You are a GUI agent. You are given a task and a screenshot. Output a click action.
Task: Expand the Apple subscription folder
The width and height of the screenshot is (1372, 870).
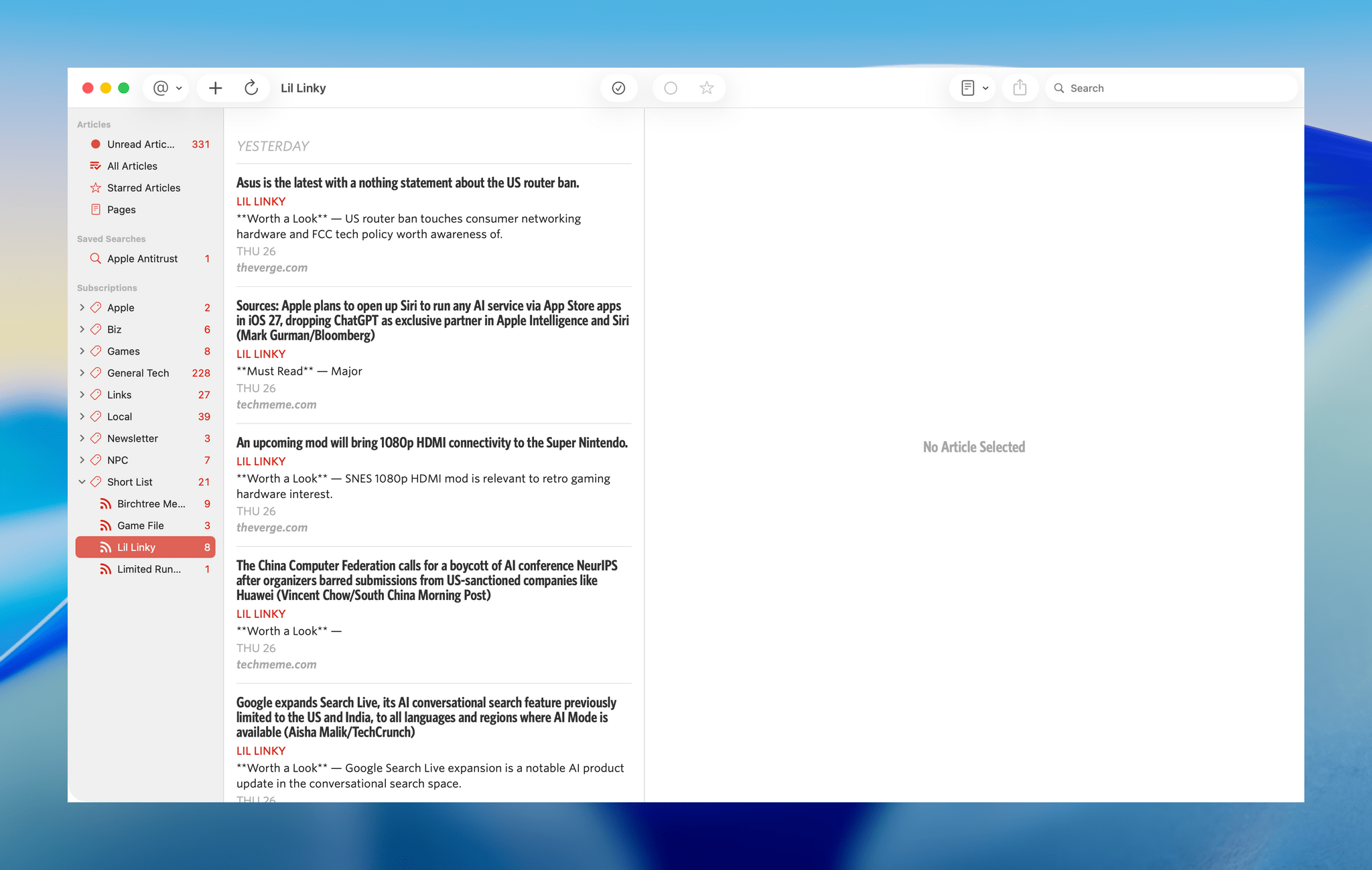coord(82,308)
